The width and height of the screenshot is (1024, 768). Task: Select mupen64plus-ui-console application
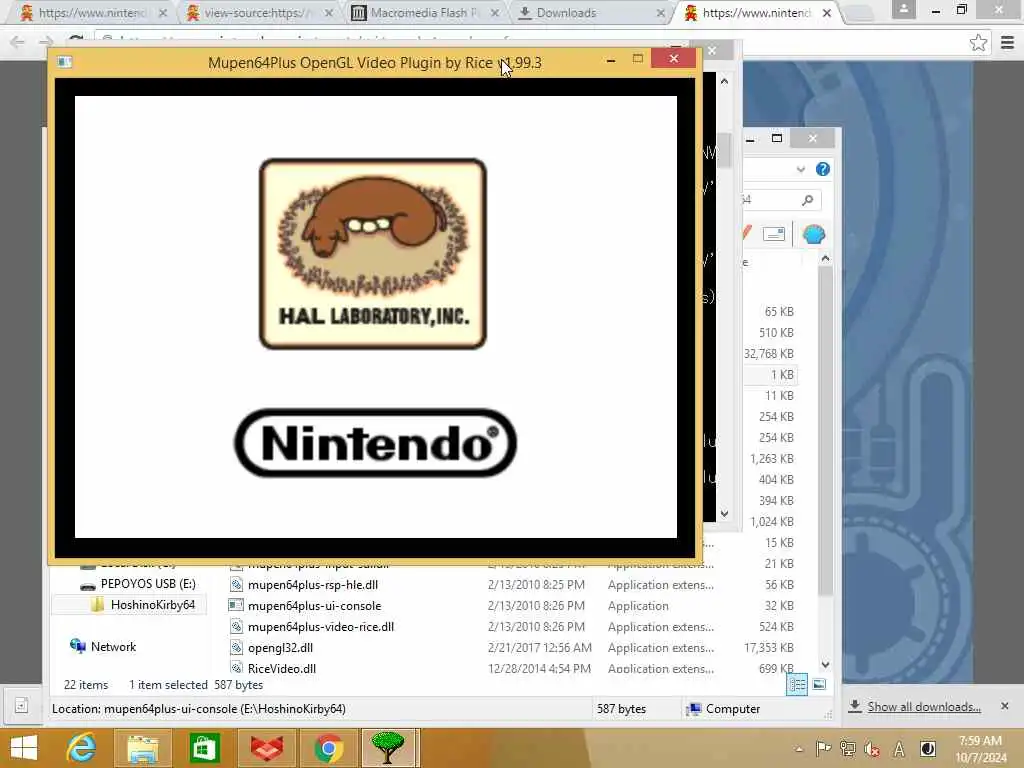314,605
